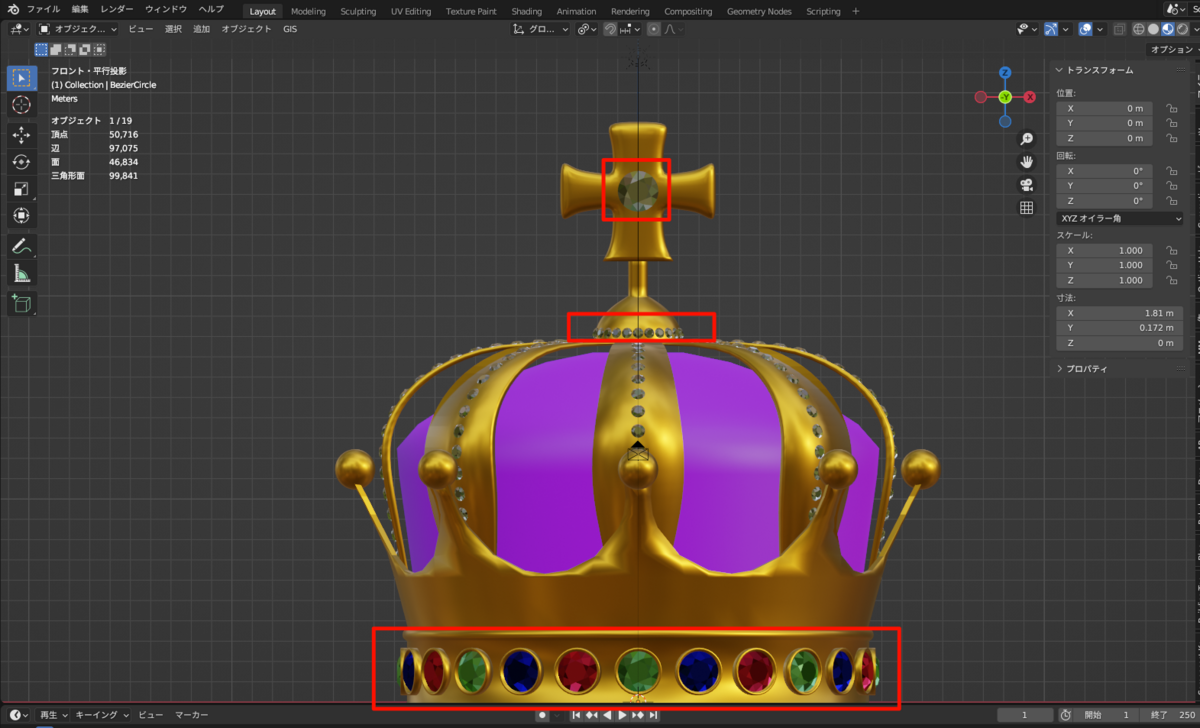Image resolution: width=1200 pixels, height=728 pixels.
Task: Open the editor type dropdown
Action: [x=18, y=29]
